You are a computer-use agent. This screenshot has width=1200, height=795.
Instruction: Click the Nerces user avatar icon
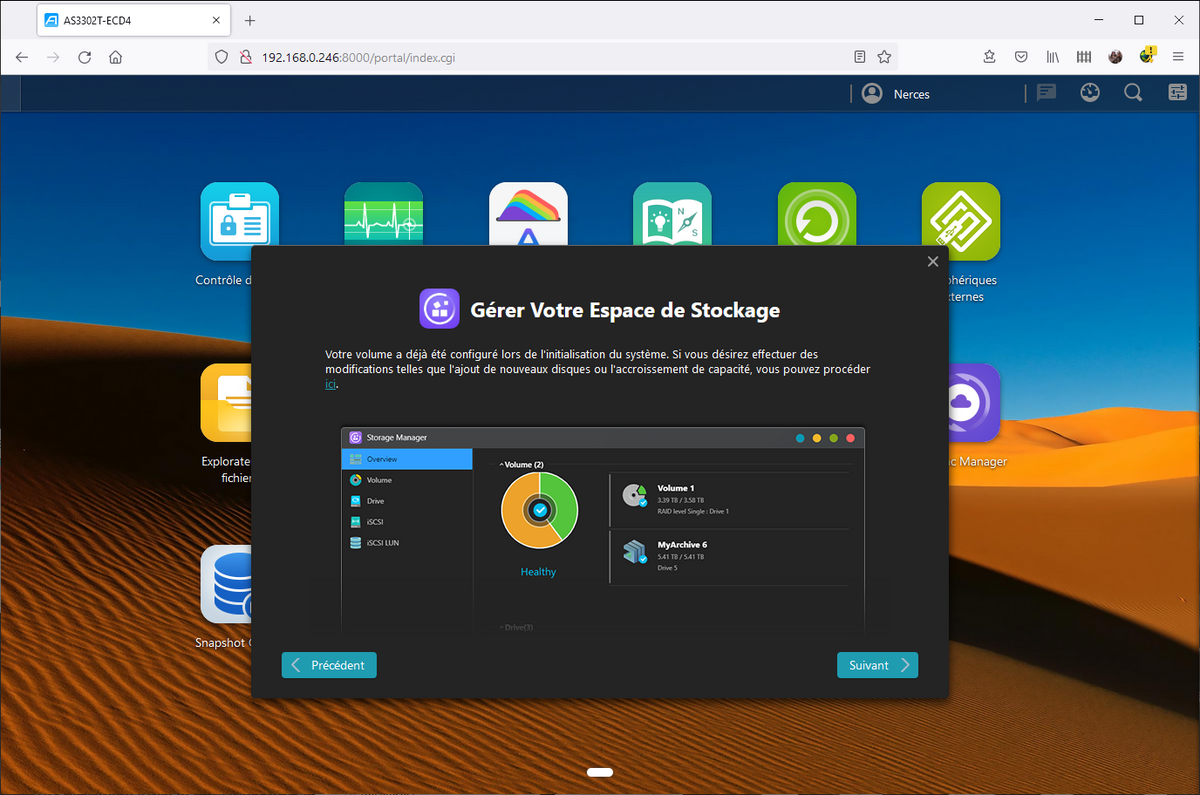tap(873, 93)
